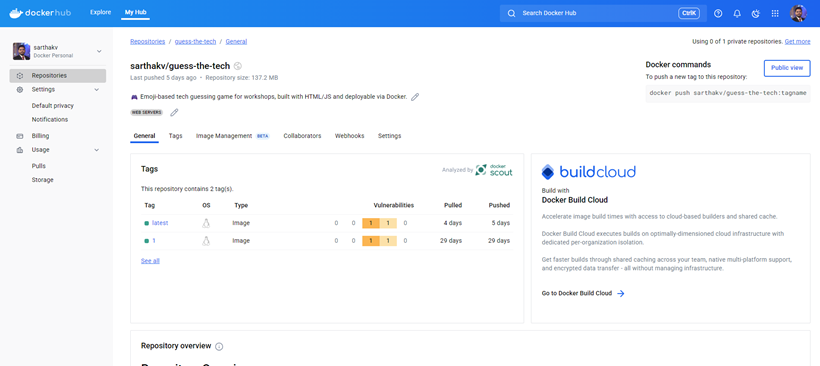The height and width of the screenshot is (366, 820).
Task: Open the notifications bell icon
Action: (737, 14)
